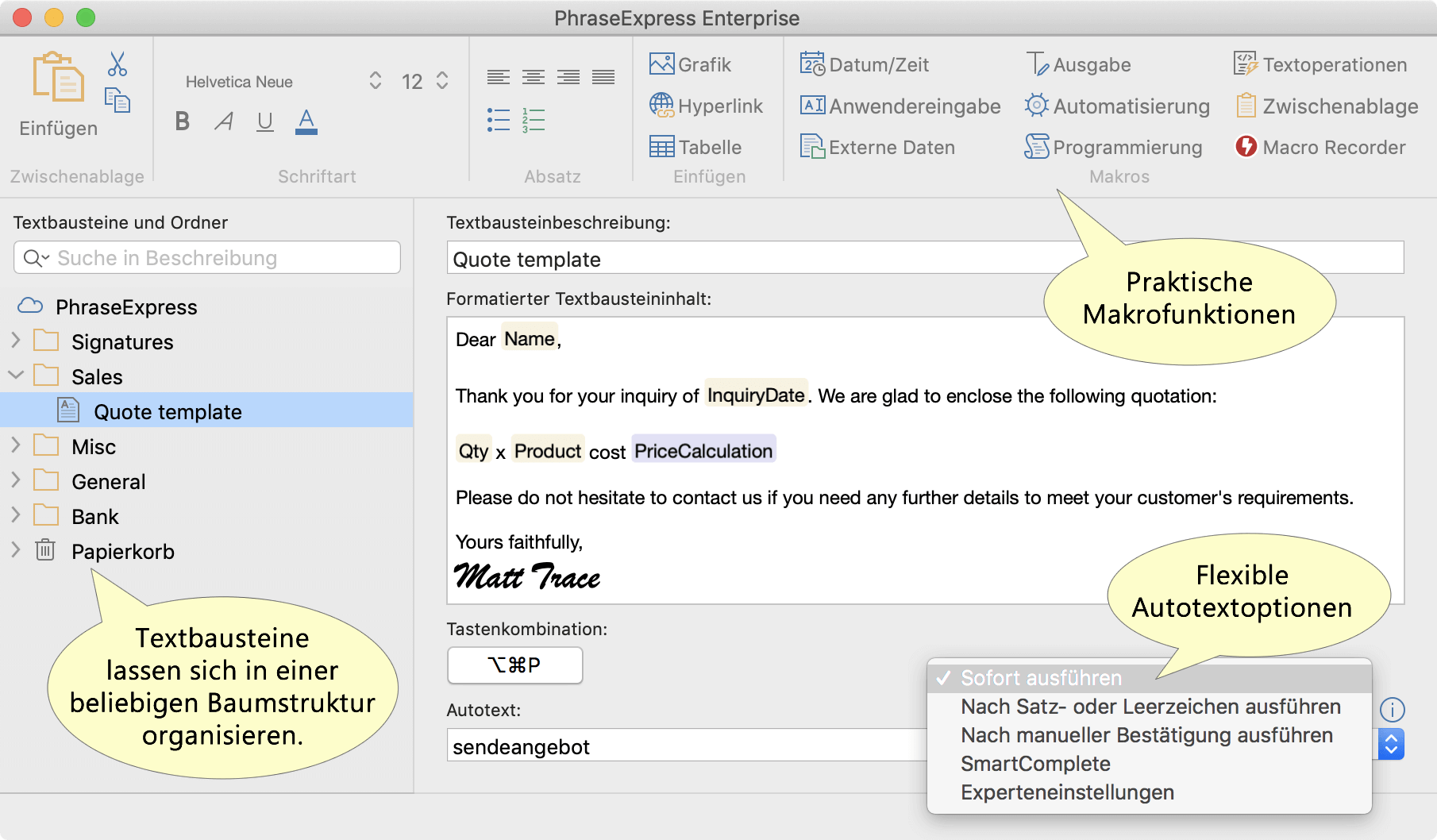Expand the Signatures folder
1437x840 pixels.
click(16, 341)
